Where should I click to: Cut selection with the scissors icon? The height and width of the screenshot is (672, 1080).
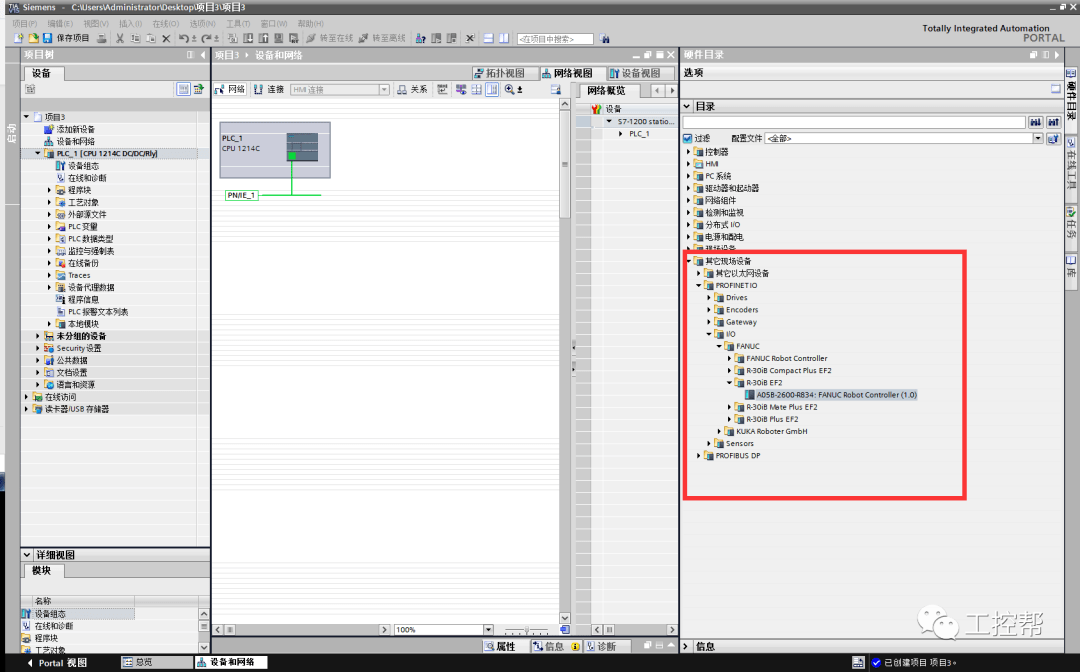coord(120,39)
